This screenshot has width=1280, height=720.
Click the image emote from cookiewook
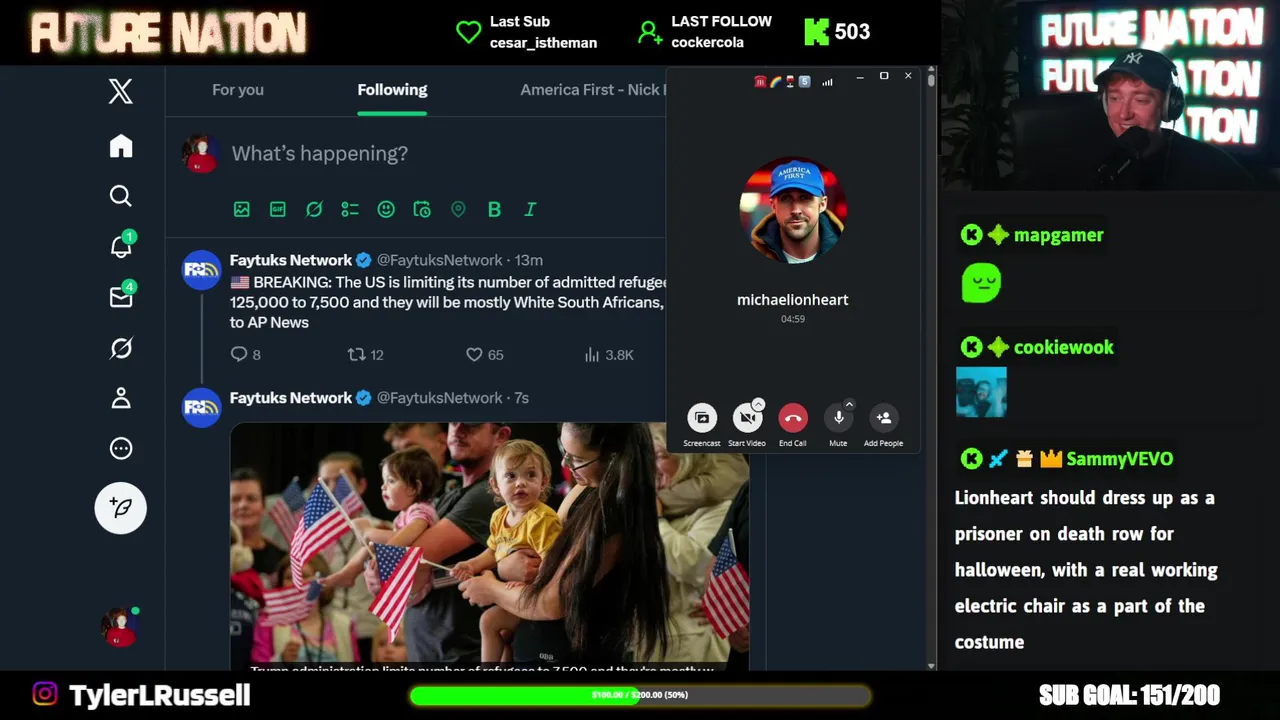(981, 392)
